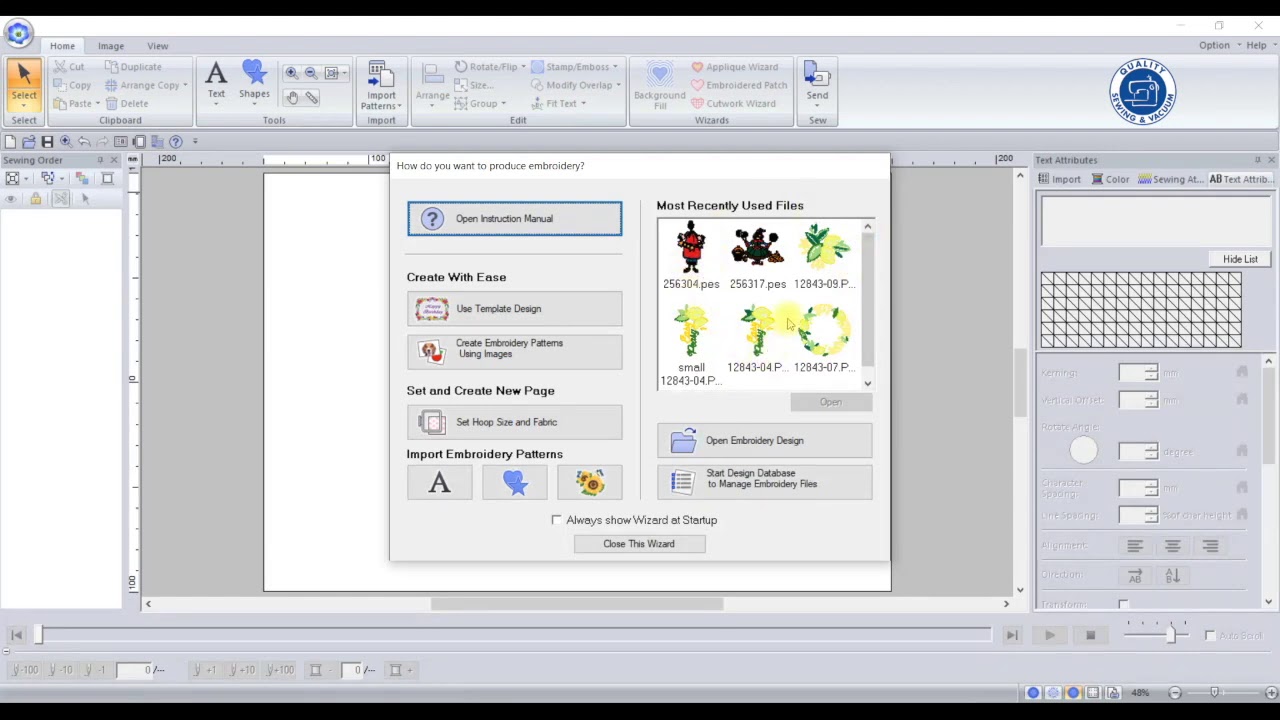Expand the Select tool dropdown arrow

coord(24,107)
